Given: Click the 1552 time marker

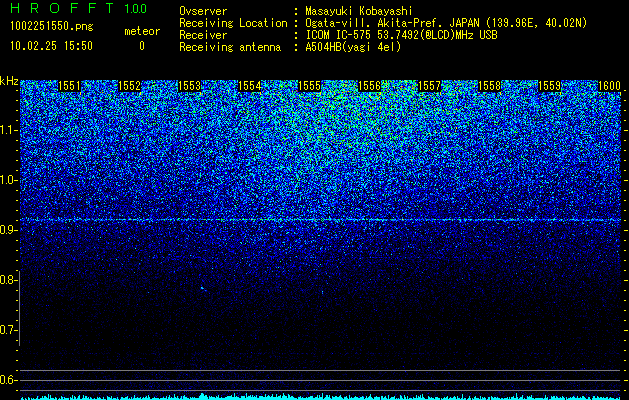Looking at the screenshot, I should click(130, 86).
